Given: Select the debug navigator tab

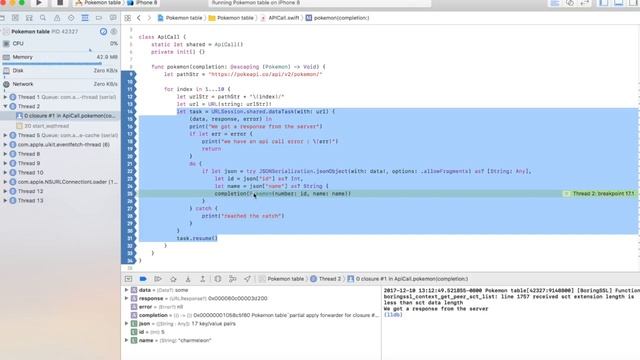Looking at the screenshot, I should pyautogui.click(x=85, y=18).
